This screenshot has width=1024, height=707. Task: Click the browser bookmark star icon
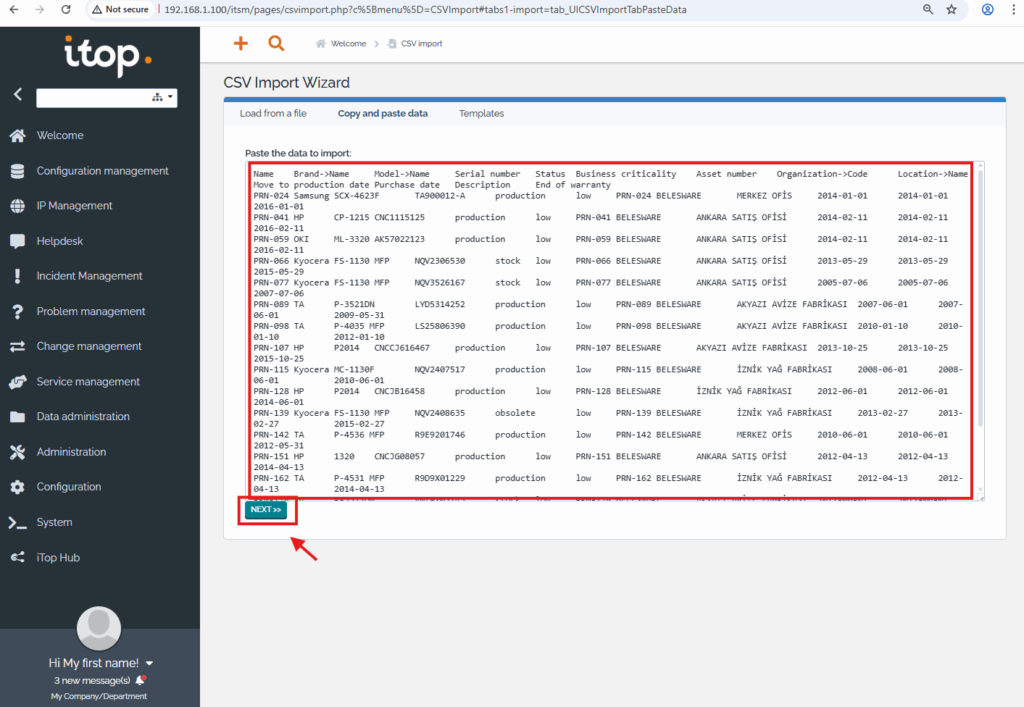click(x=952, y=9)
